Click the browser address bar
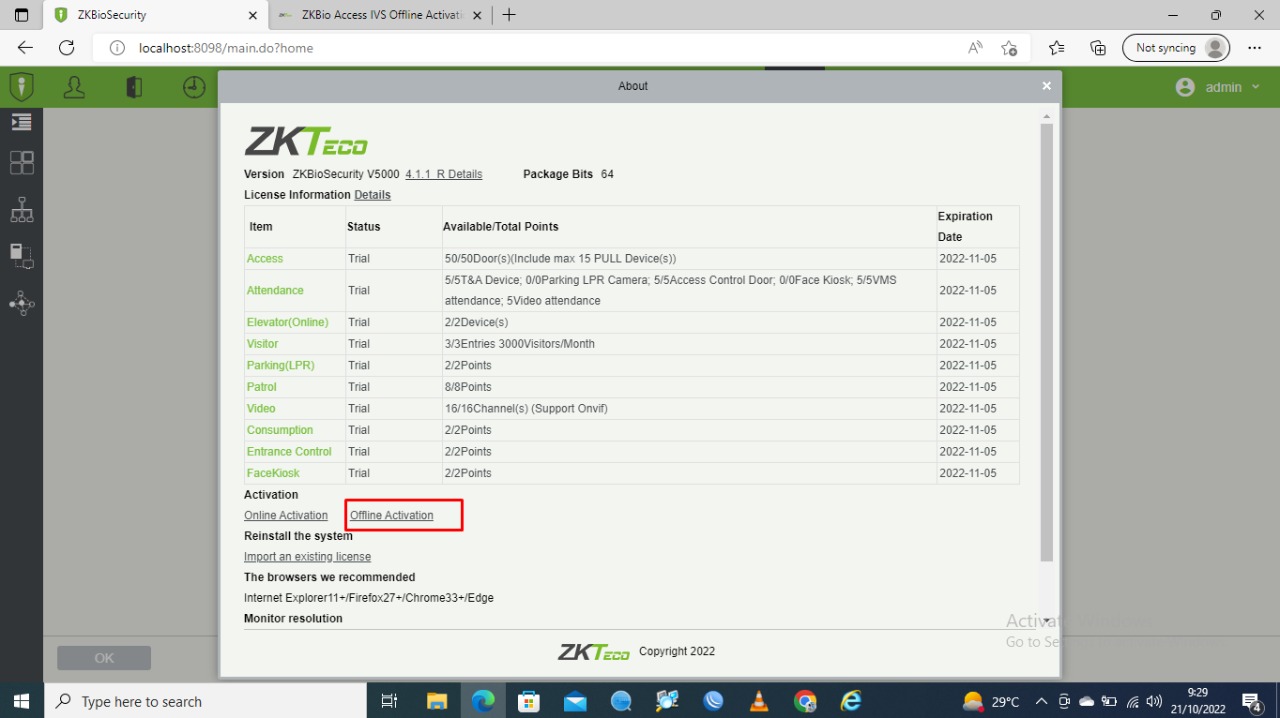1280x718 pixels. (540, 48)
